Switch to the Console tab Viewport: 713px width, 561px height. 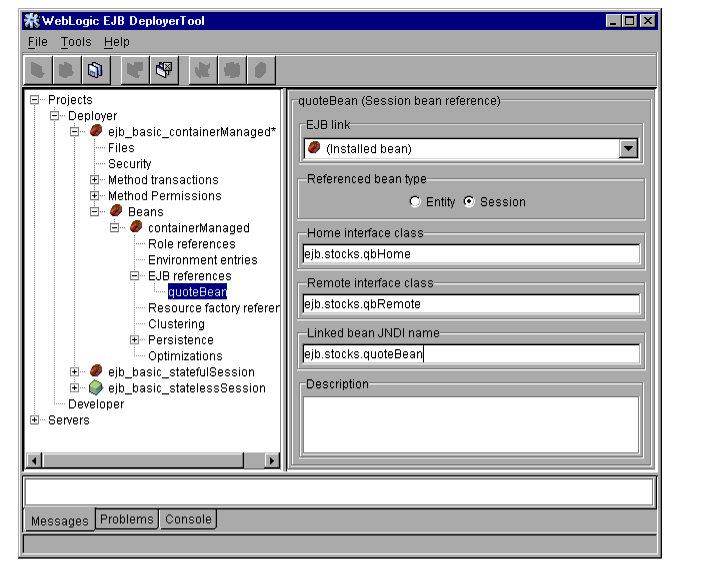click(x=188, y=519)
